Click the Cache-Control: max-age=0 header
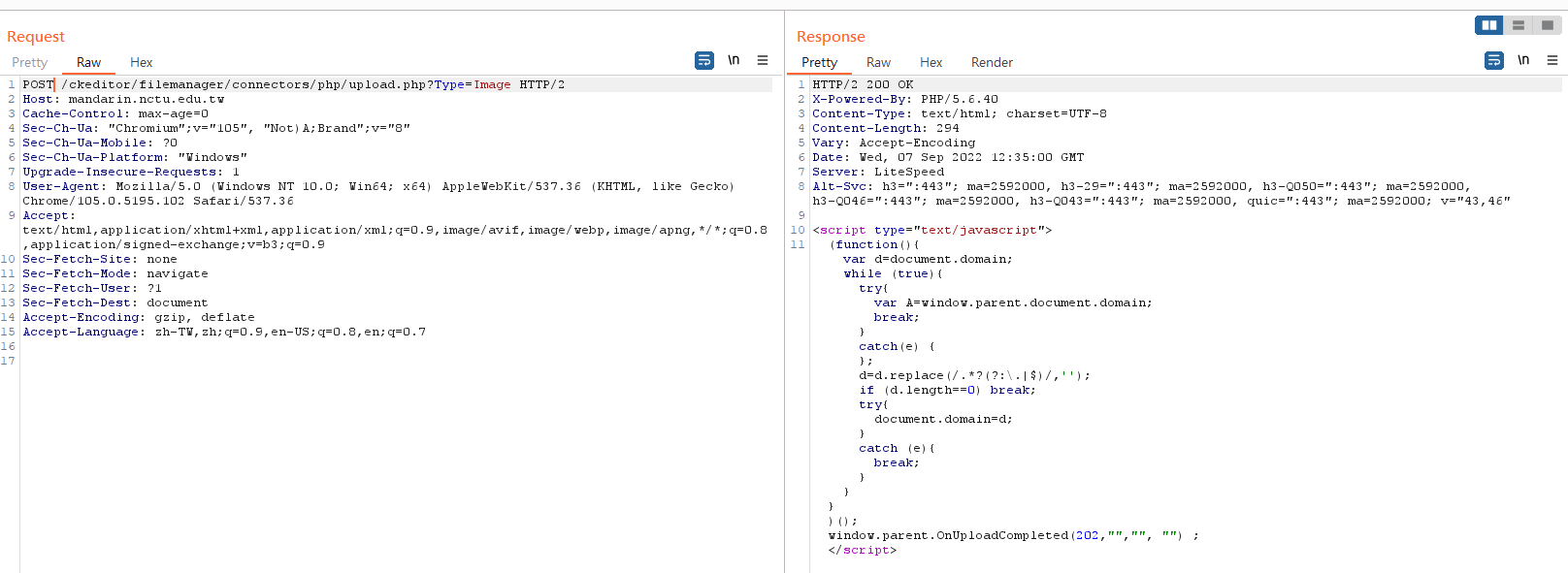Screen dimensions: 1568x573 [115, 113]
